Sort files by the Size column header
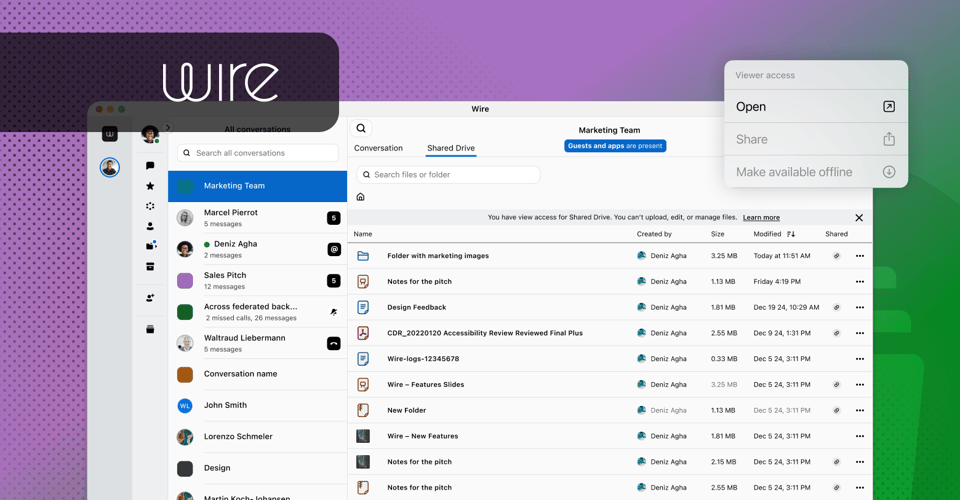This screenshot has height=500, width=960. pos(718,234)
